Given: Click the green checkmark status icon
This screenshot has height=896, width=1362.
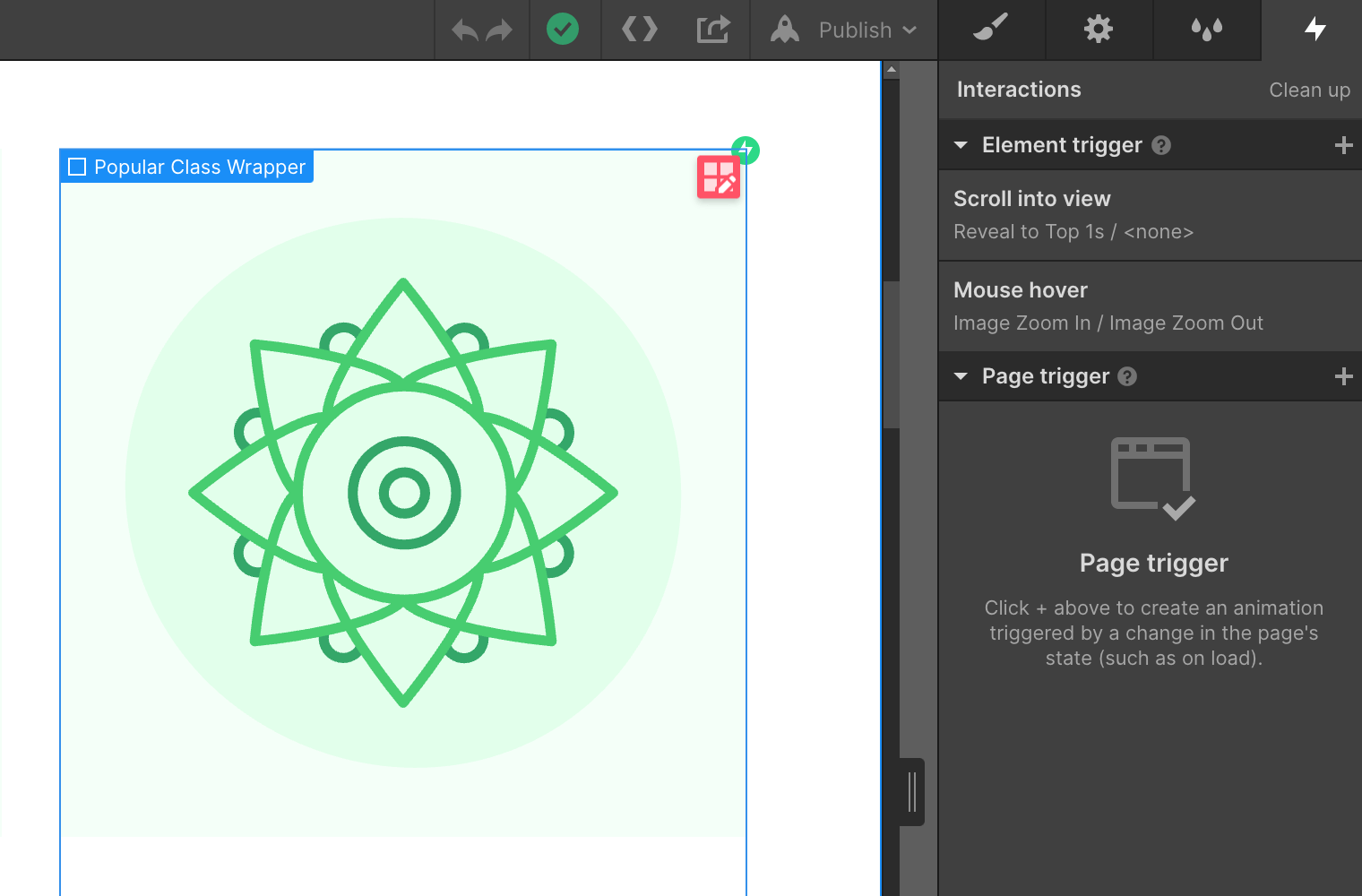Looking at the screenshot, I should click(x=563, y=30).
